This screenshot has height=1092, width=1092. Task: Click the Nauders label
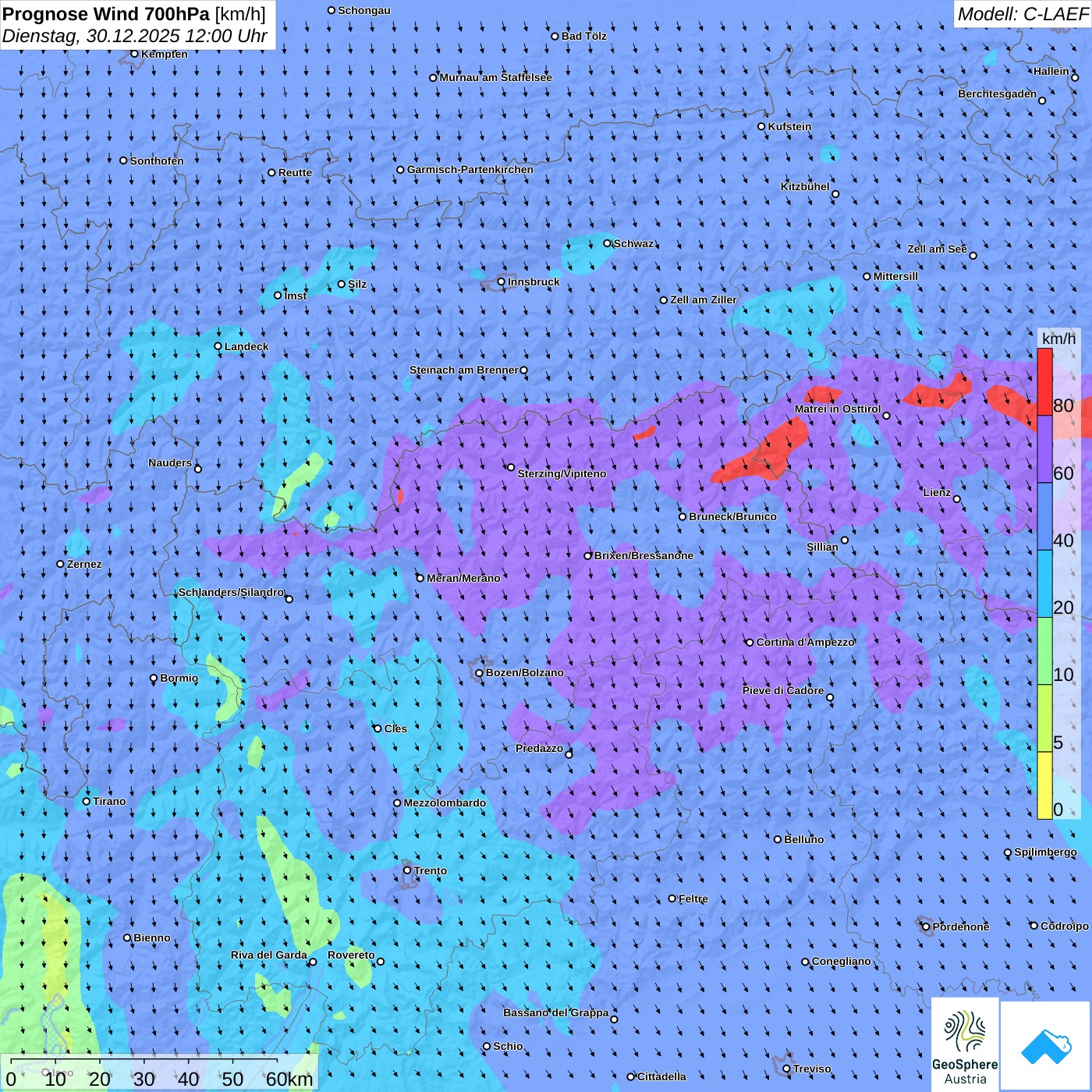click(x=170, y=463)
